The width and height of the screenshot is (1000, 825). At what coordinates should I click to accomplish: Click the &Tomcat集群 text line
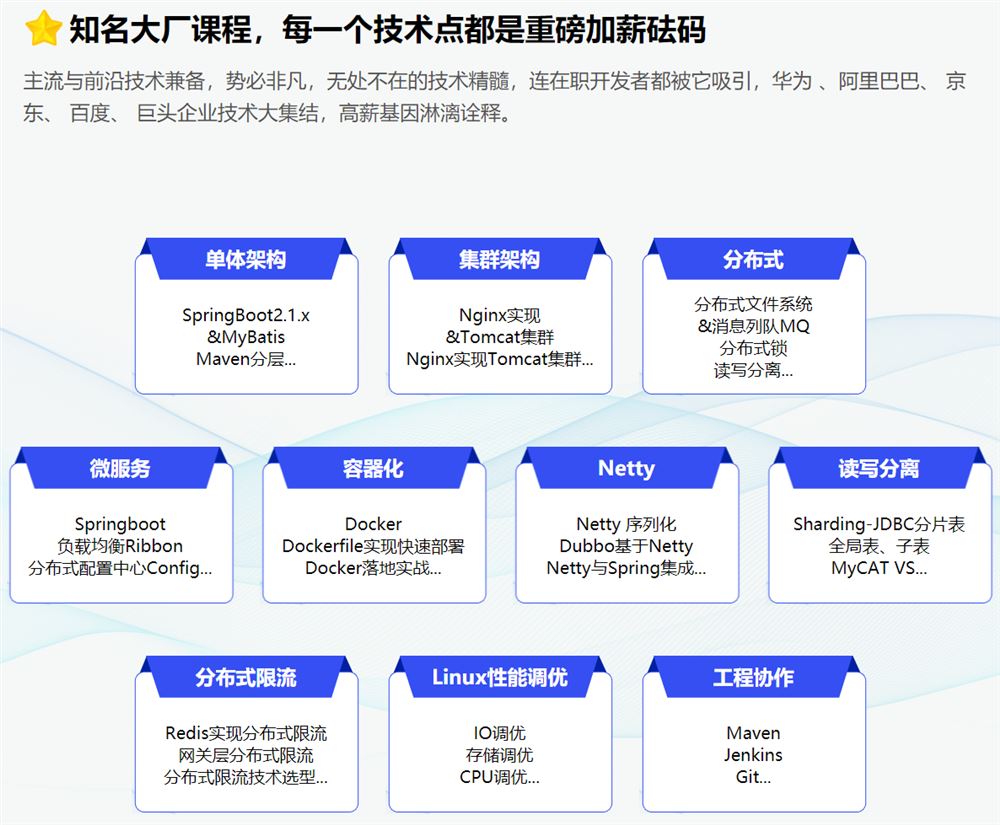pyautogui.click(x=499, y=337)
